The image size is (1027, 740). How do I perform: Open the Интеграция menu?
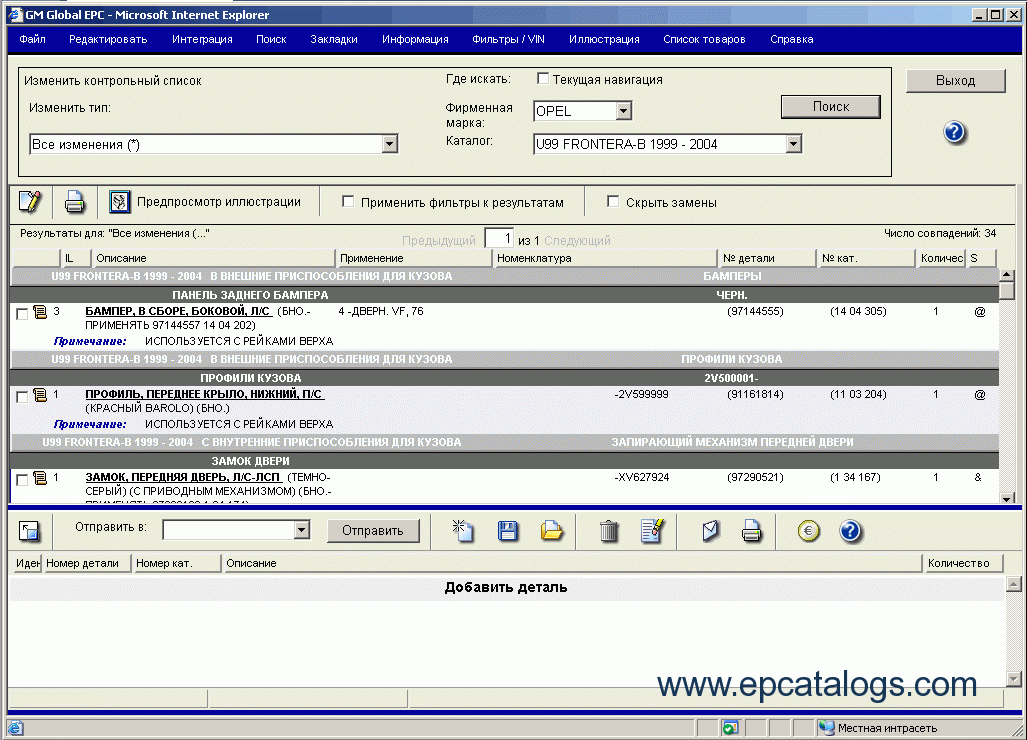[202, 39]
